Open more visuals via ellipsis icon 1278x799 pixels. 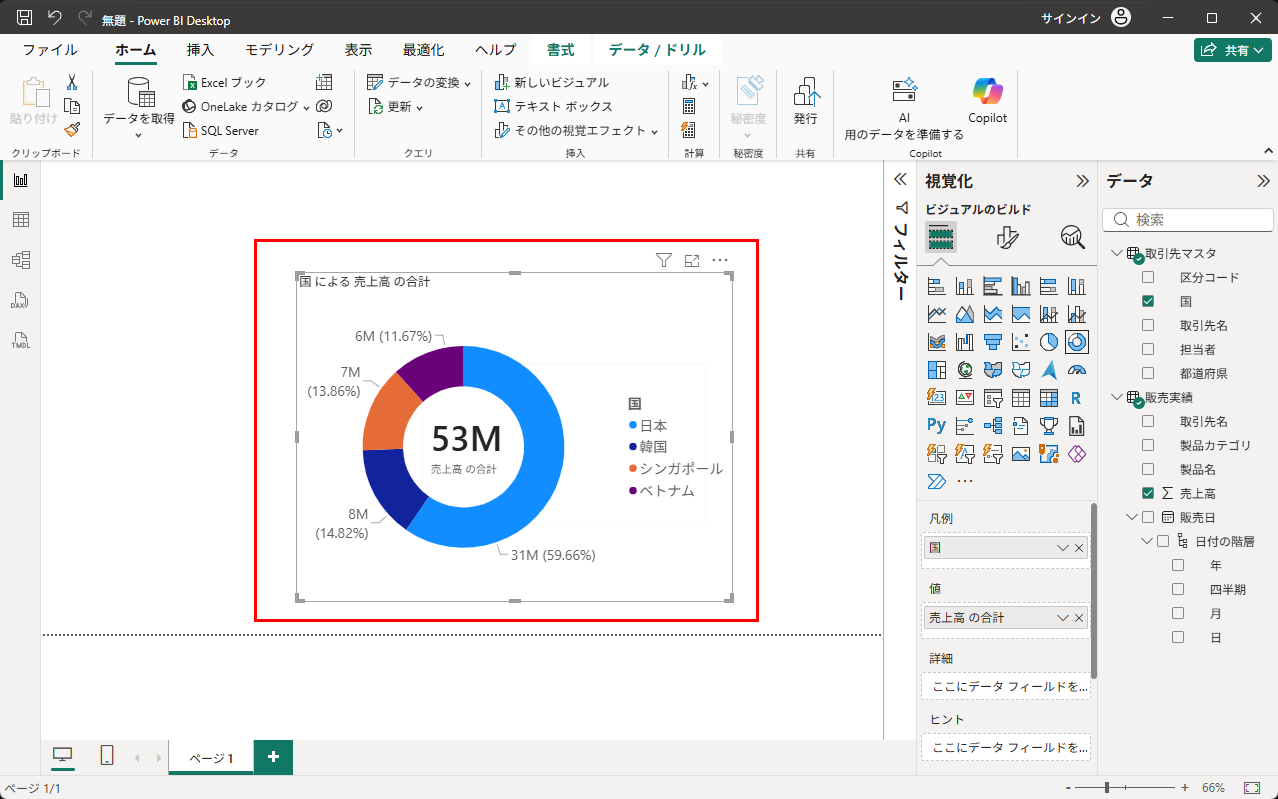(965, 482)
